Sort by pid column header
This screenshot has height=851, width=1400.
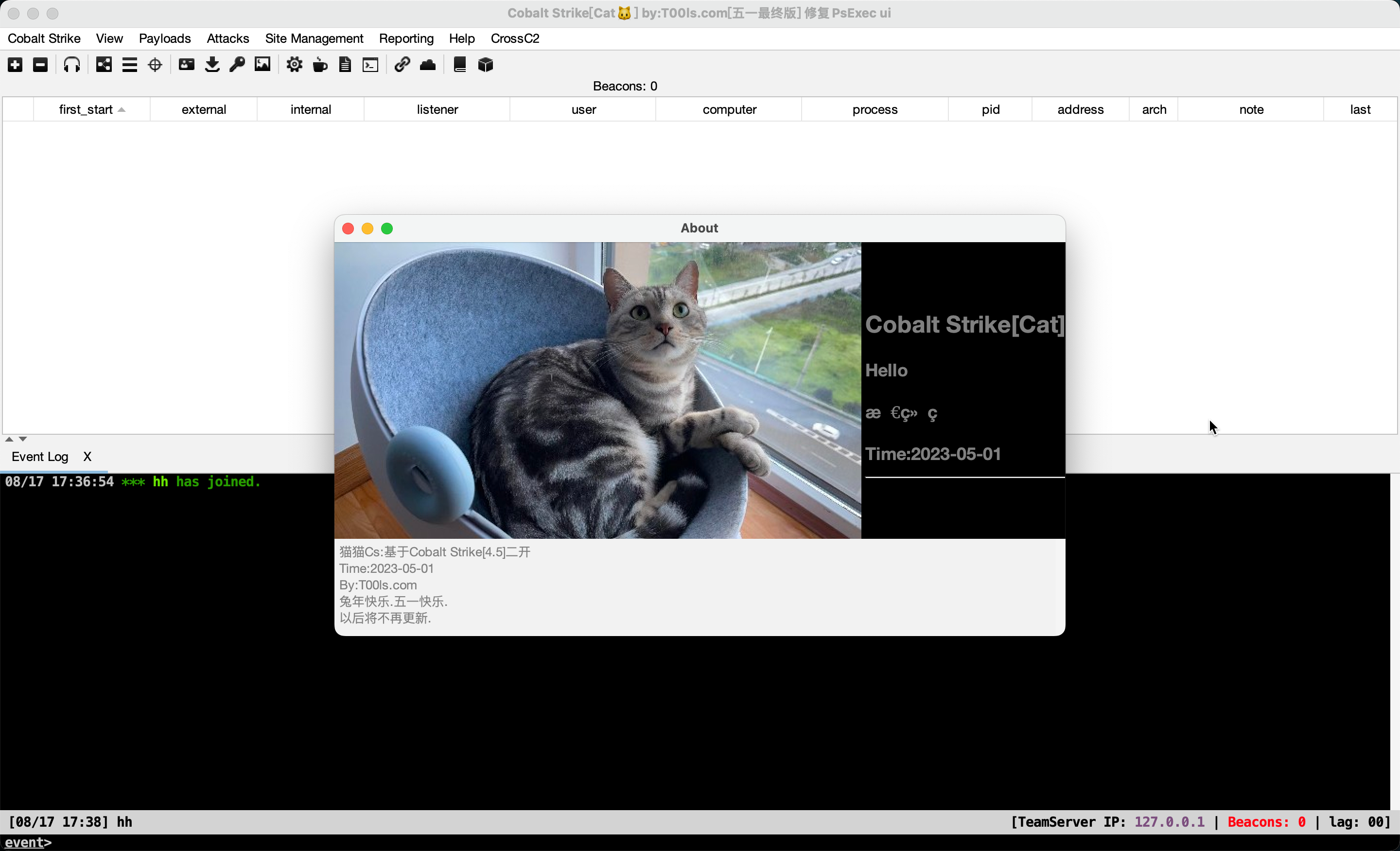(x=990, y=109)
